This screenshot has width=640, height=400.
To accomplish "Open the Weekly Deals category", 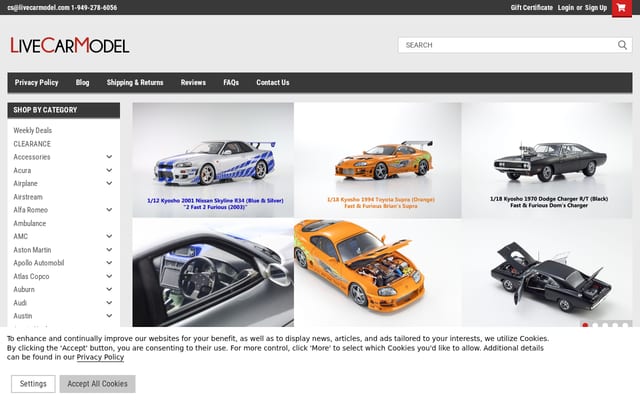I will pos(33,131).
